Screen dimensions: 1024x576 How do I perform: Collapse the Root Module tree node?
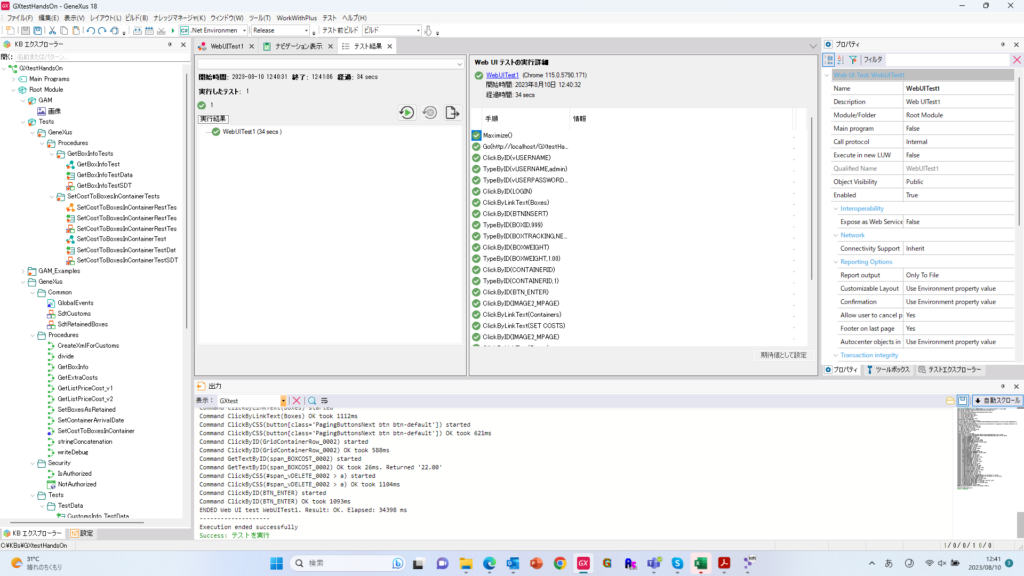pyautogui.click(x=13, y=89)
